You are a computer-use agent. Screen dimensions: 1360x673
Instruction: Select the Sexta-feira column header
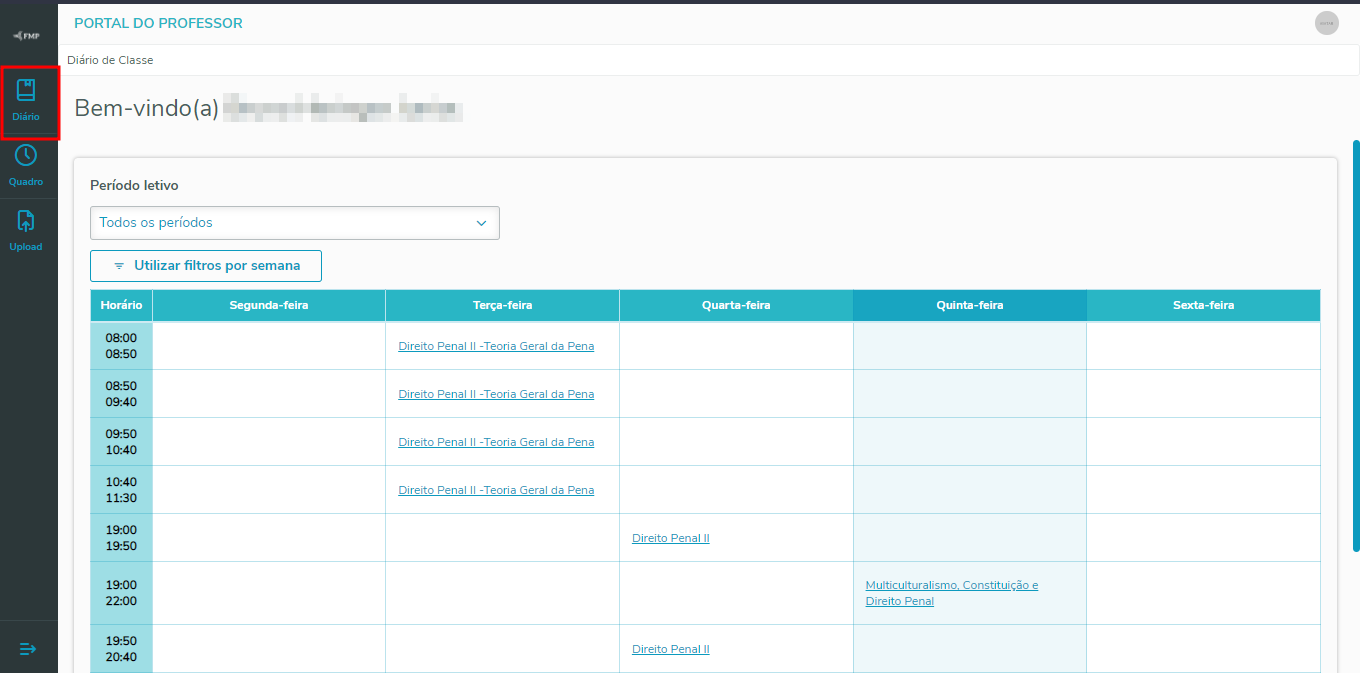coord(1204,305)
